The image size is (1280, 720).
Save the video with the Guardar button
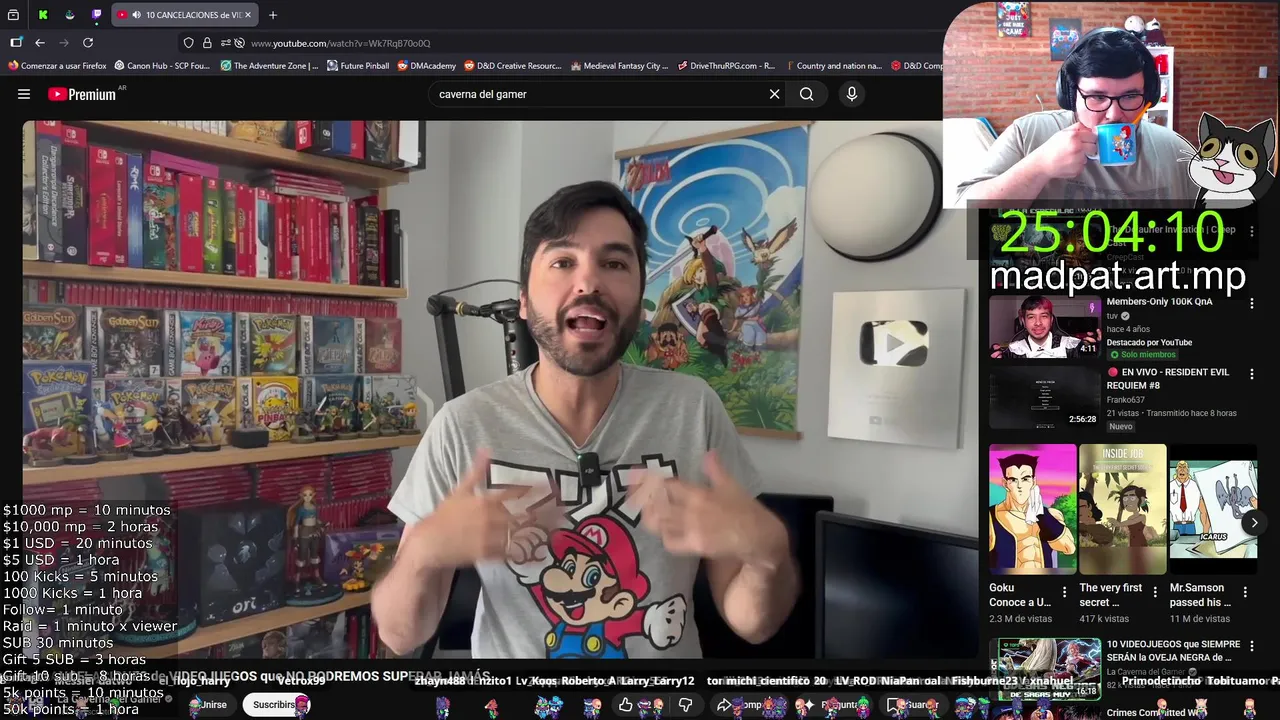click(912, 705)
